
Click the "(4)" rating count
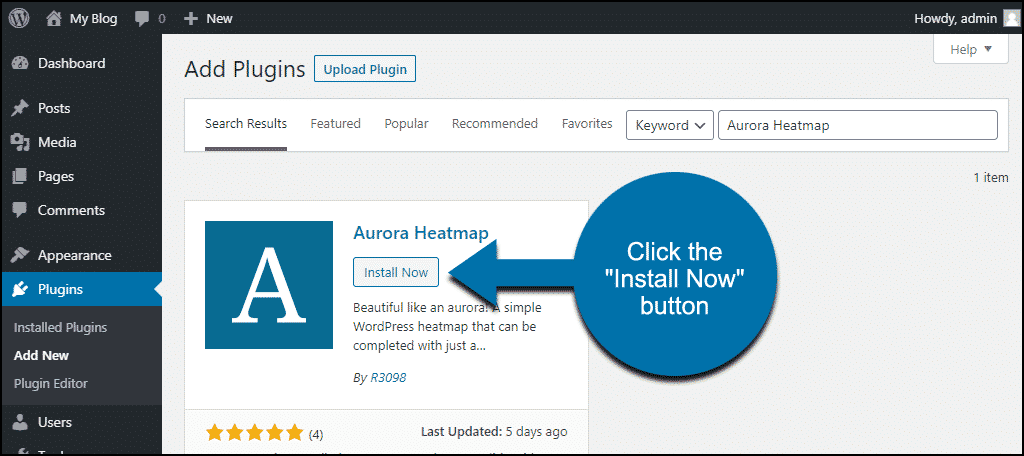[x=315, y=435]
